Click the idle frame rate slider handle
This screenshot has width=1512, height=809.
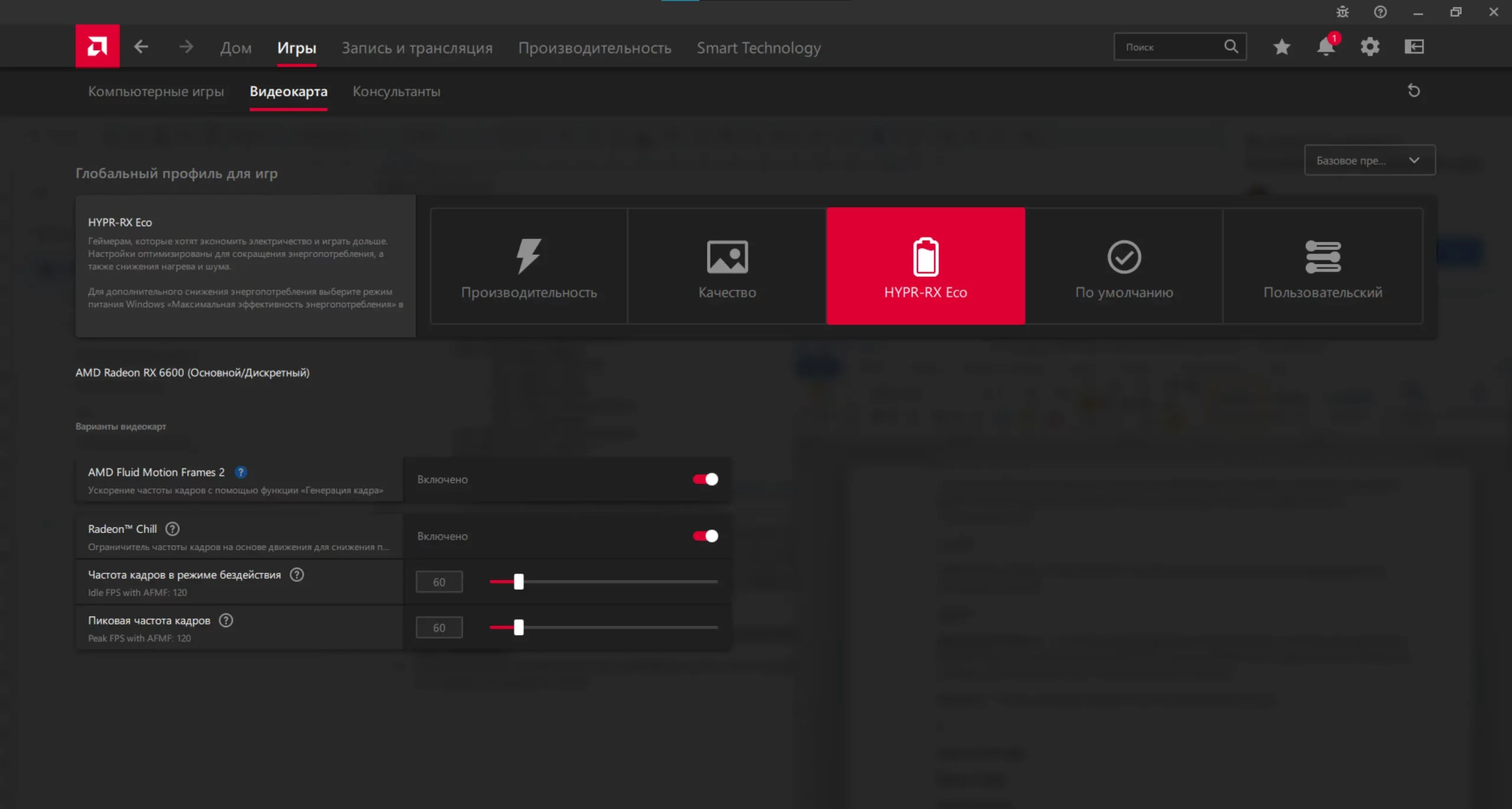[x=519, y=582]
